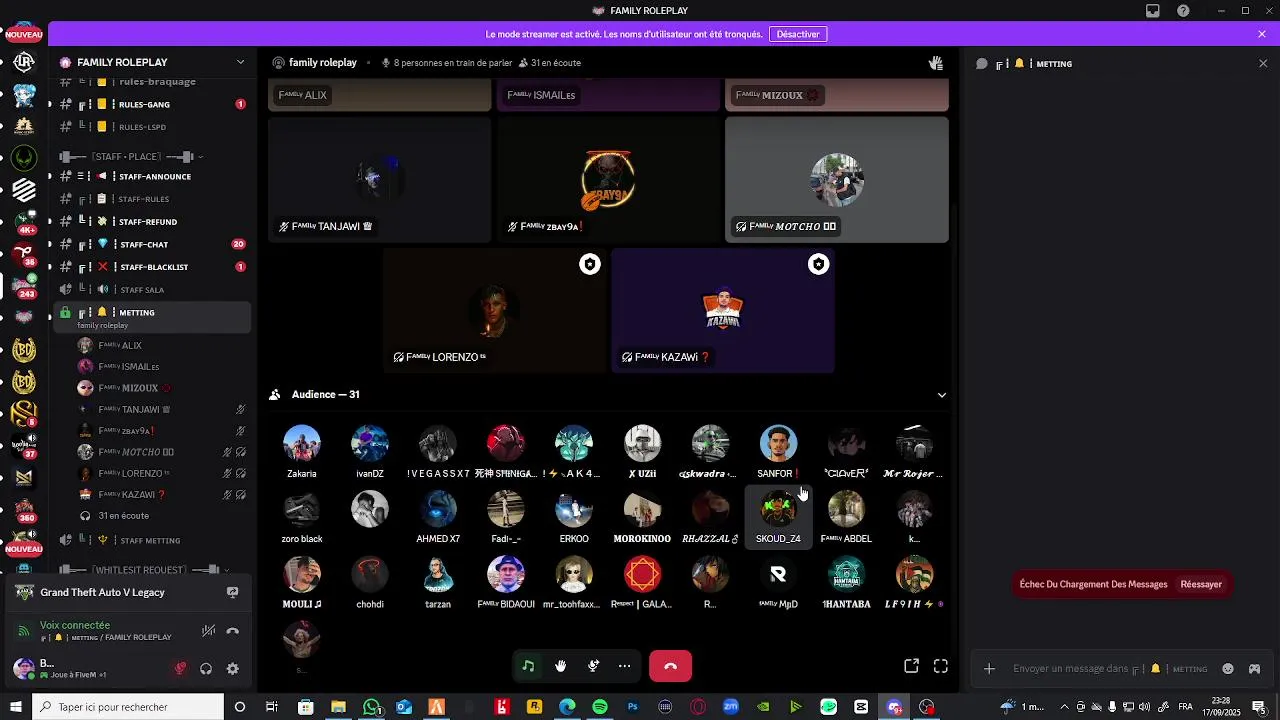This screenshot has height=720, width=1280.
Task: Open user settings gear
Action: click(x=232, y=669)
